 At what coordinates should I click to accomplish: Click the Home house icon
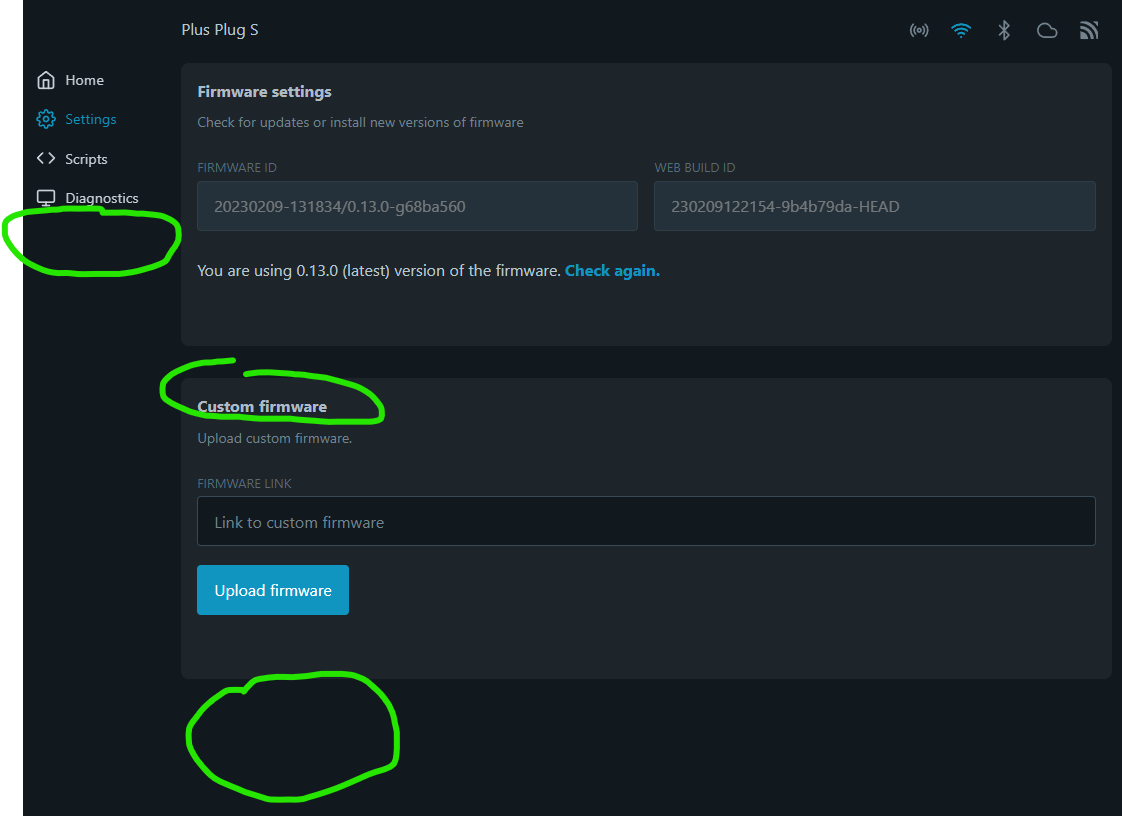coord(46,80)
